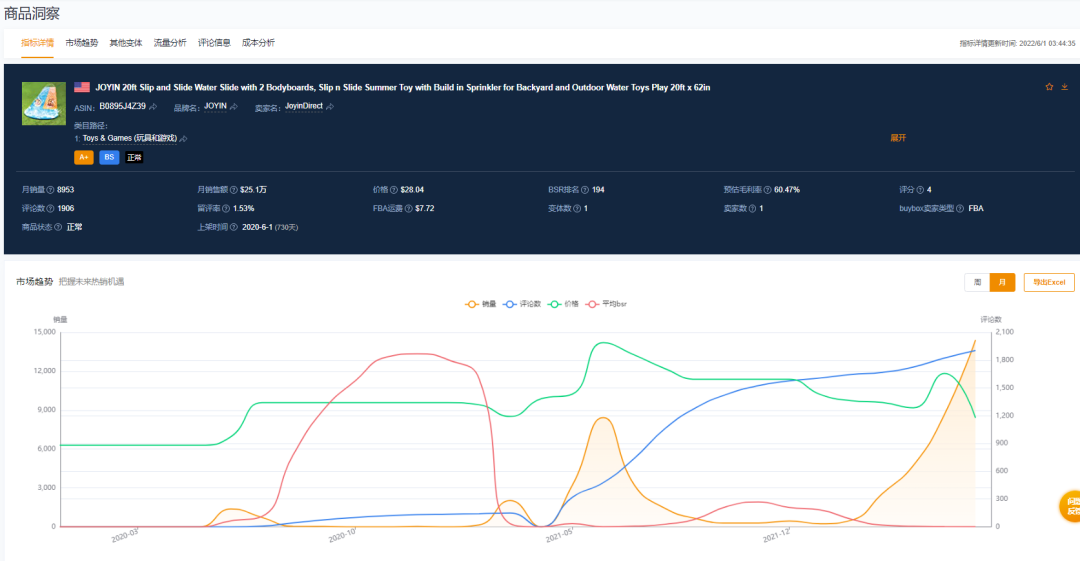
Task: Click the help icon beside 留评率
Action: [226, 208]
